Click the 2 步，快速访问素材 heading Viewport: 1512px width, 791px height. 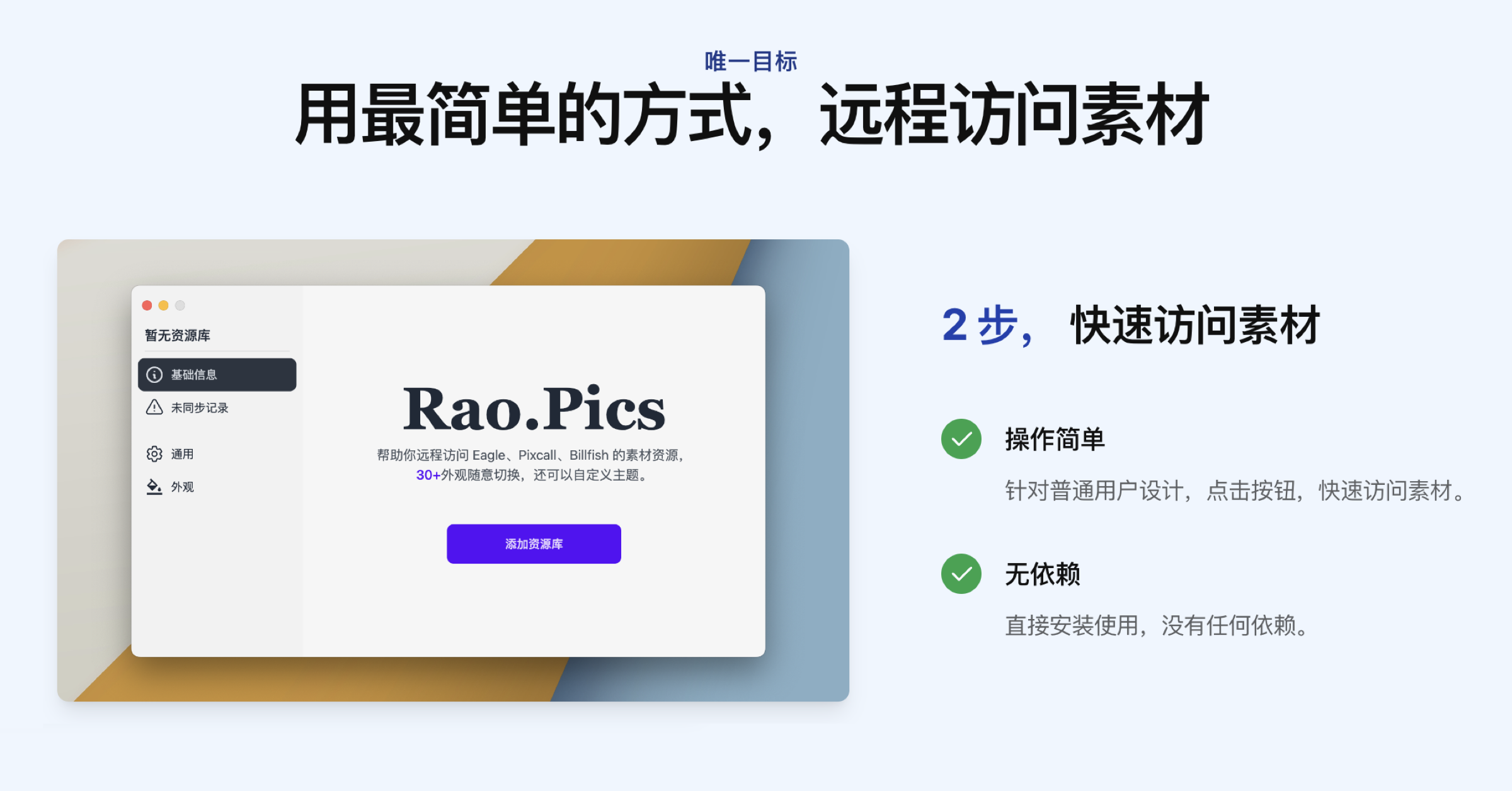(x=1131, y=325)
